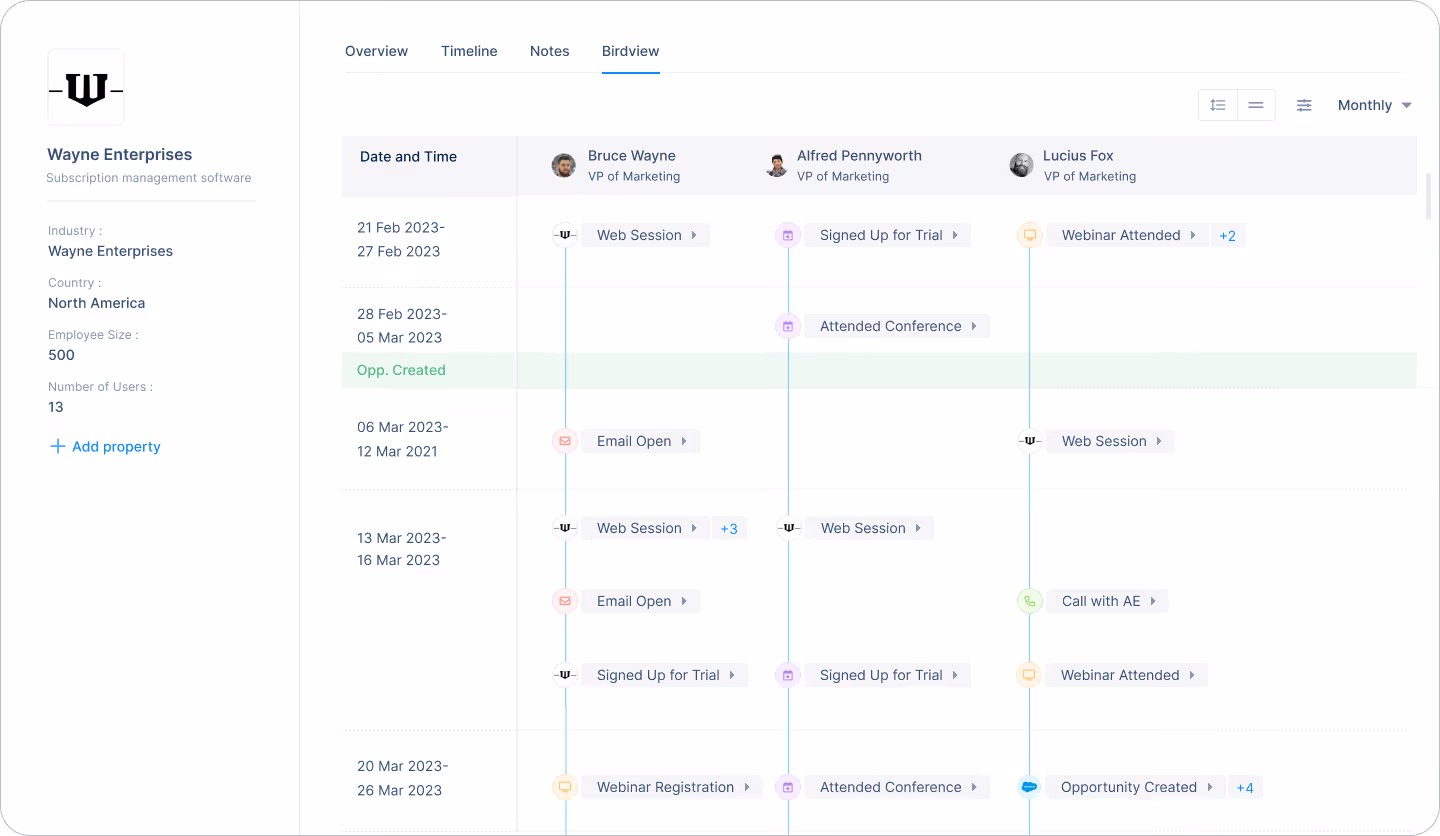Select the email icon next to Email Open
1440x836 pixels.
[565, 440]
